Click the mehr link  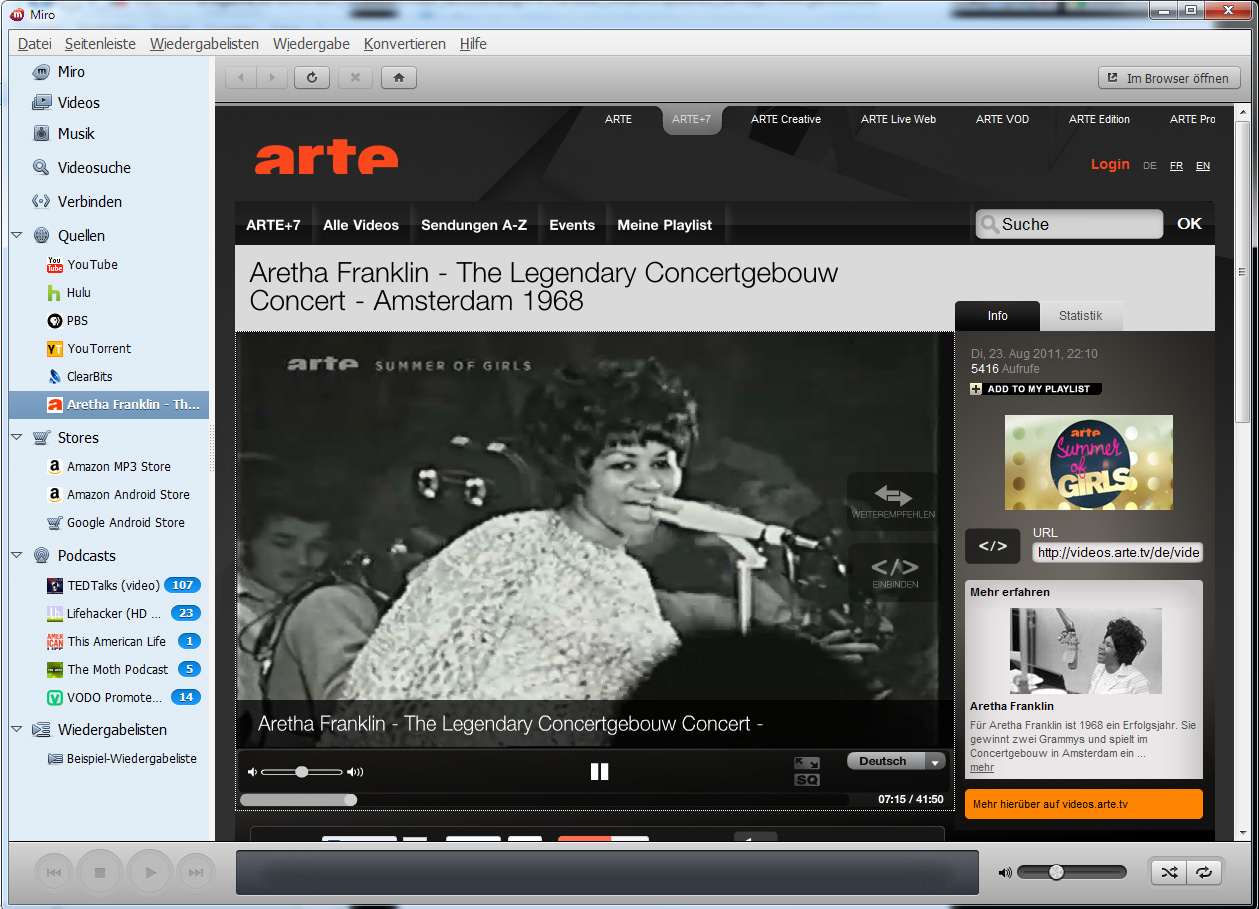(x=982, y=768)
